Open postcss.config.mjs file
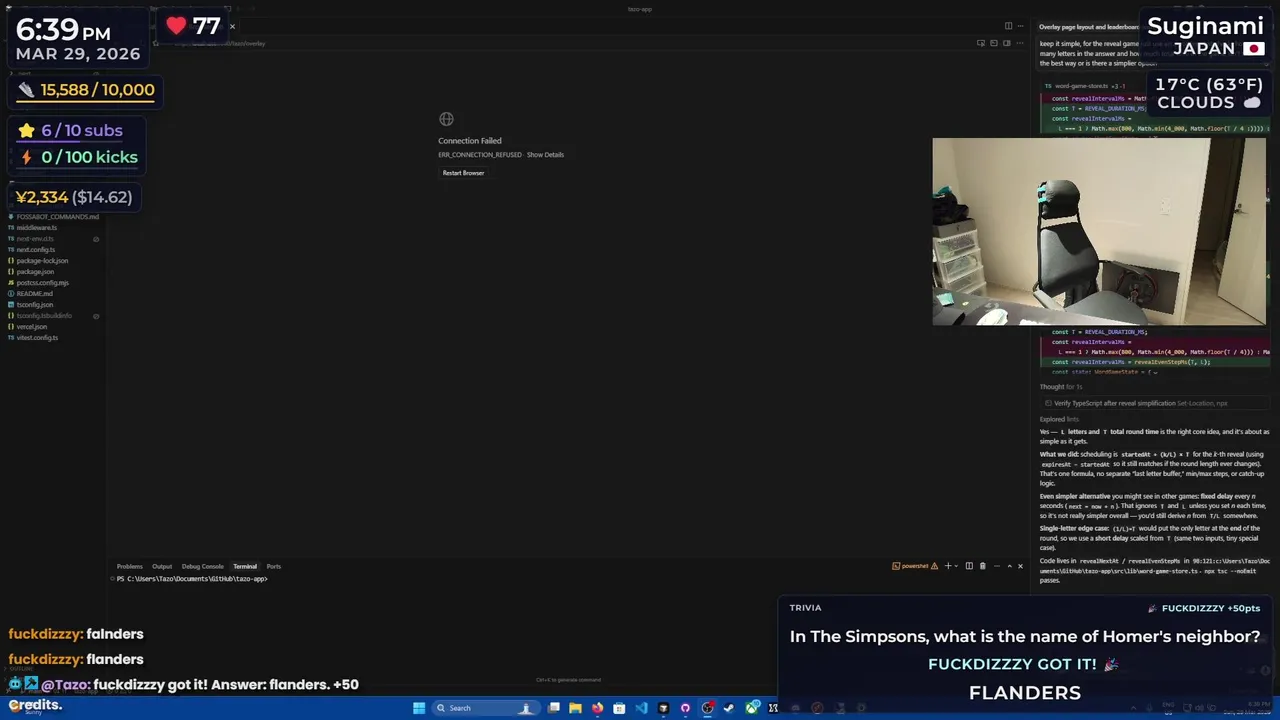 (x=42, y=283)
